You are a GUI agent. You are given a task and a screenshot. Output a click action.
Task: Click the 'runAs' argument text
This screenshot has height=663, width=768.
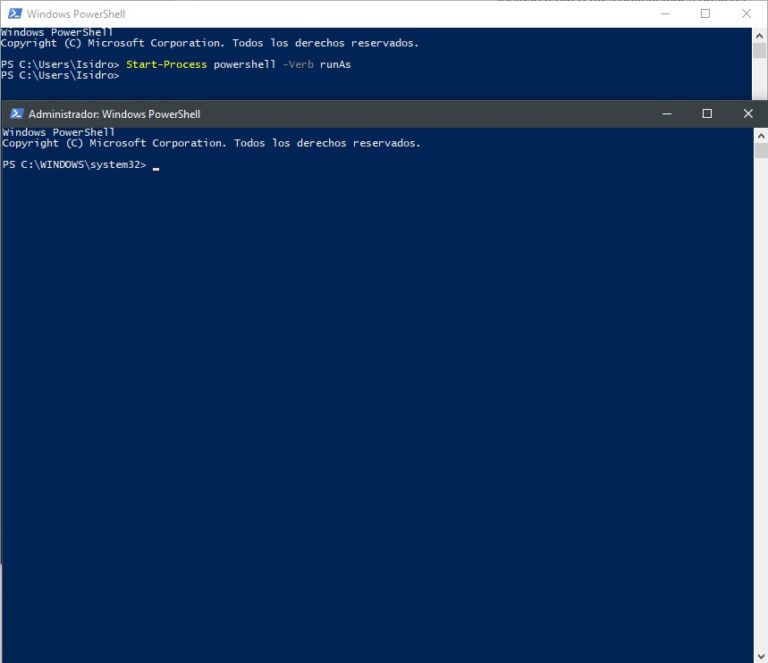tap(336, 65)
